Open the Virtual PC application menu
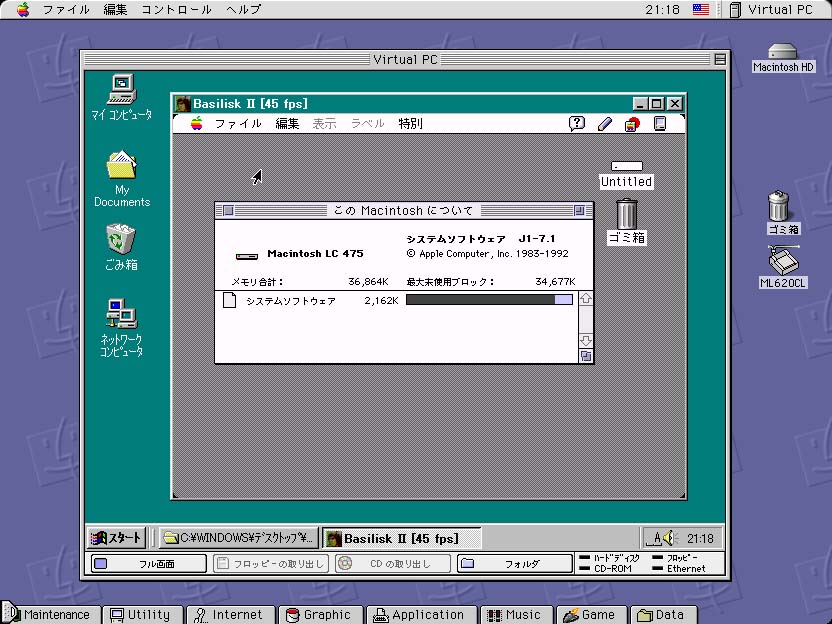This screenshot has width=832, height=624. (772, 10)
